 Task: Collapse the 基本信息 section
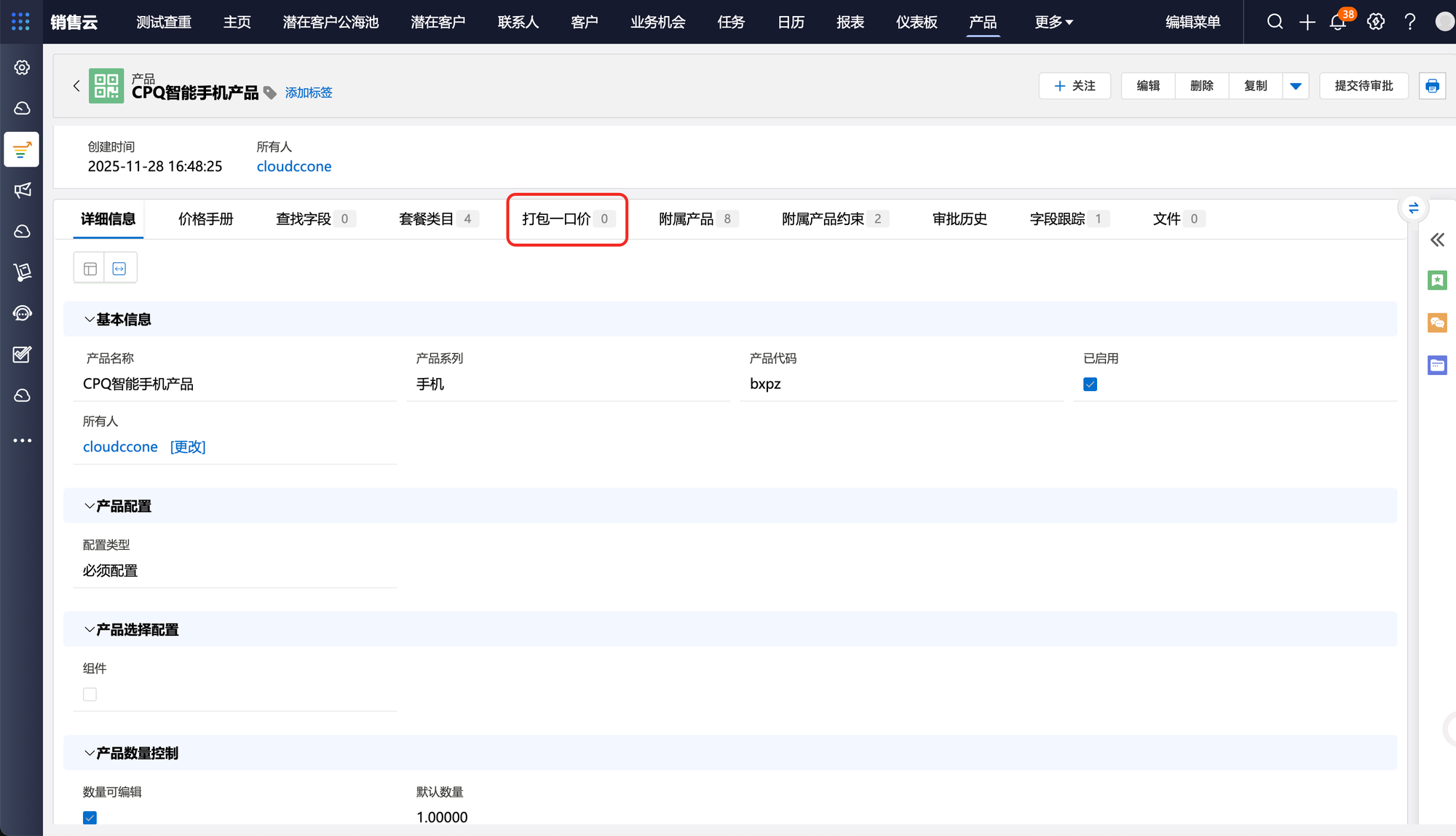point(89,320)
